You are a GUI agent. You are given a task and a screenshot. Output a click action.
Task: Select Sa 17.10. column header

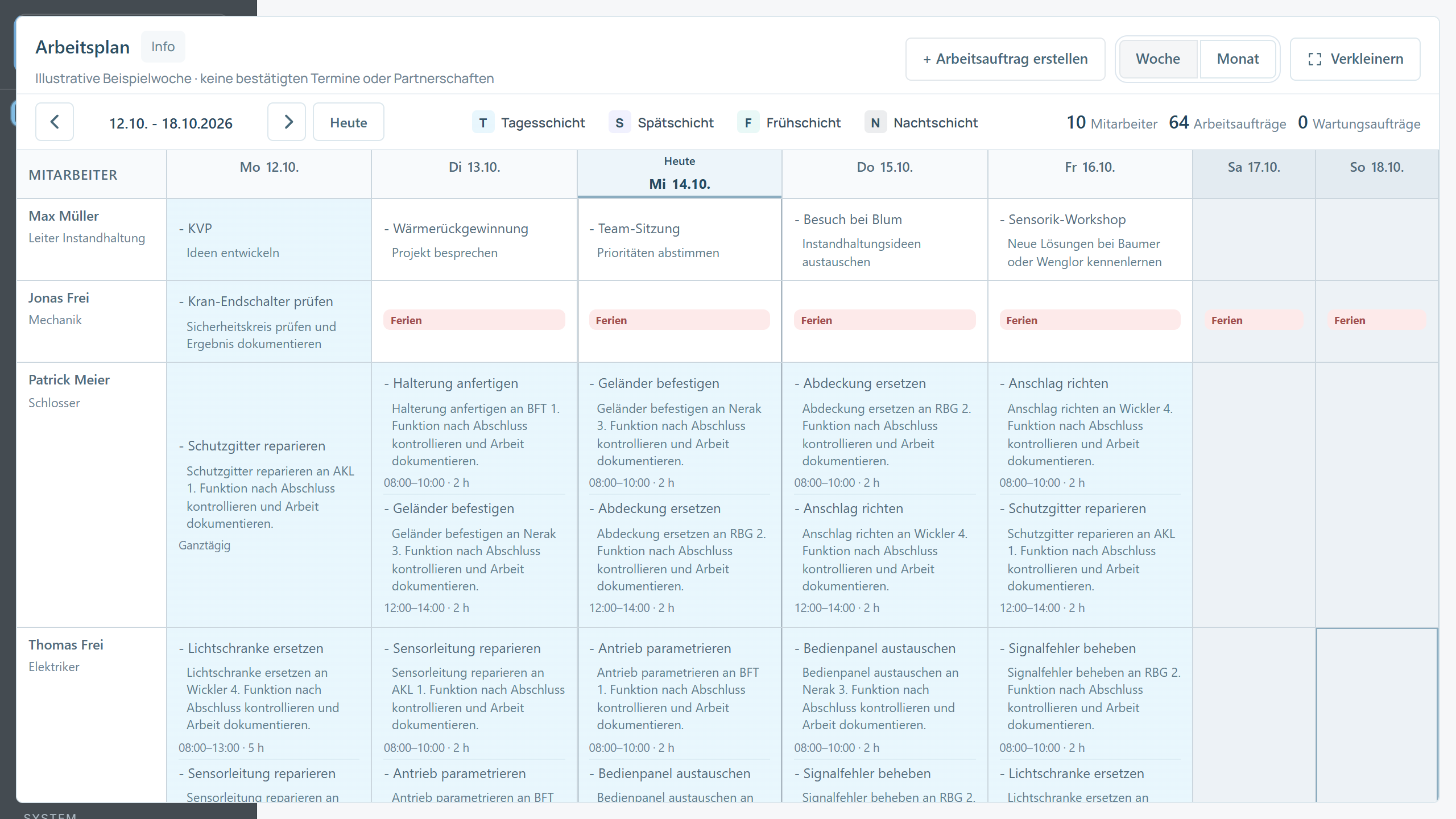pyautogui.click(x=1254, y=174)
